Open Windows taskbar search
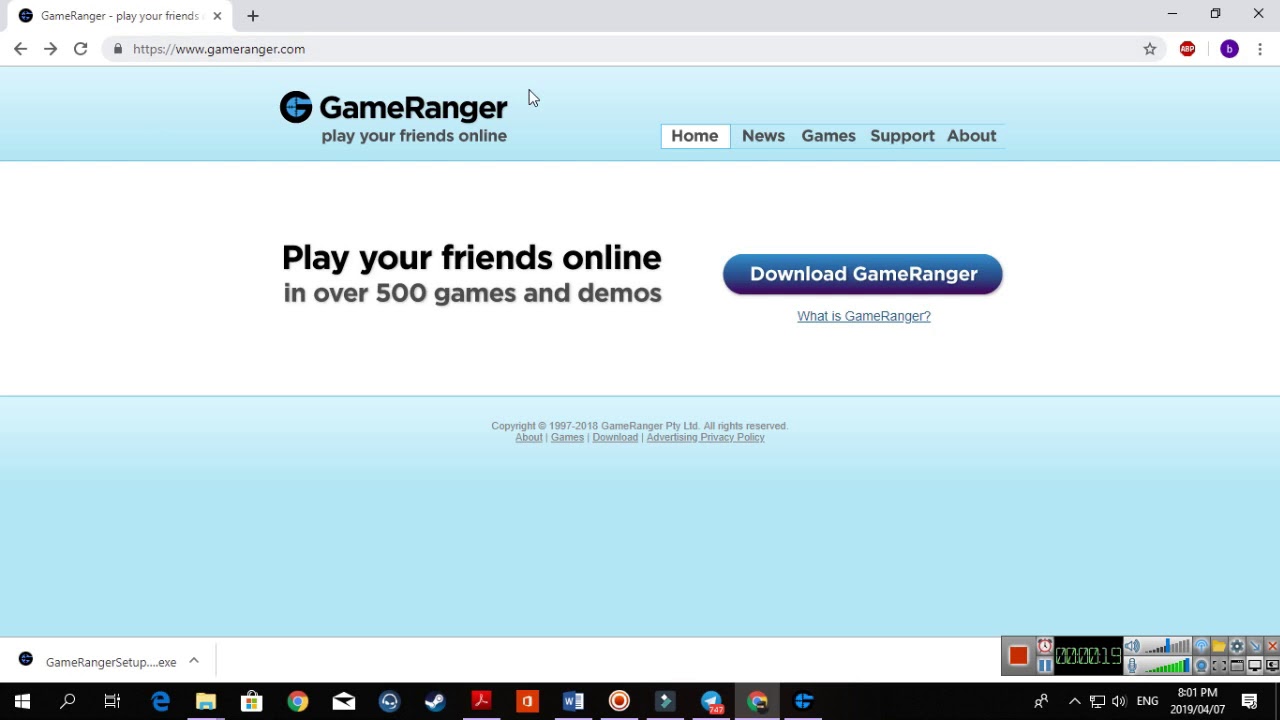Viewport: 1280px width, 720px height. (x=68, y=701)
